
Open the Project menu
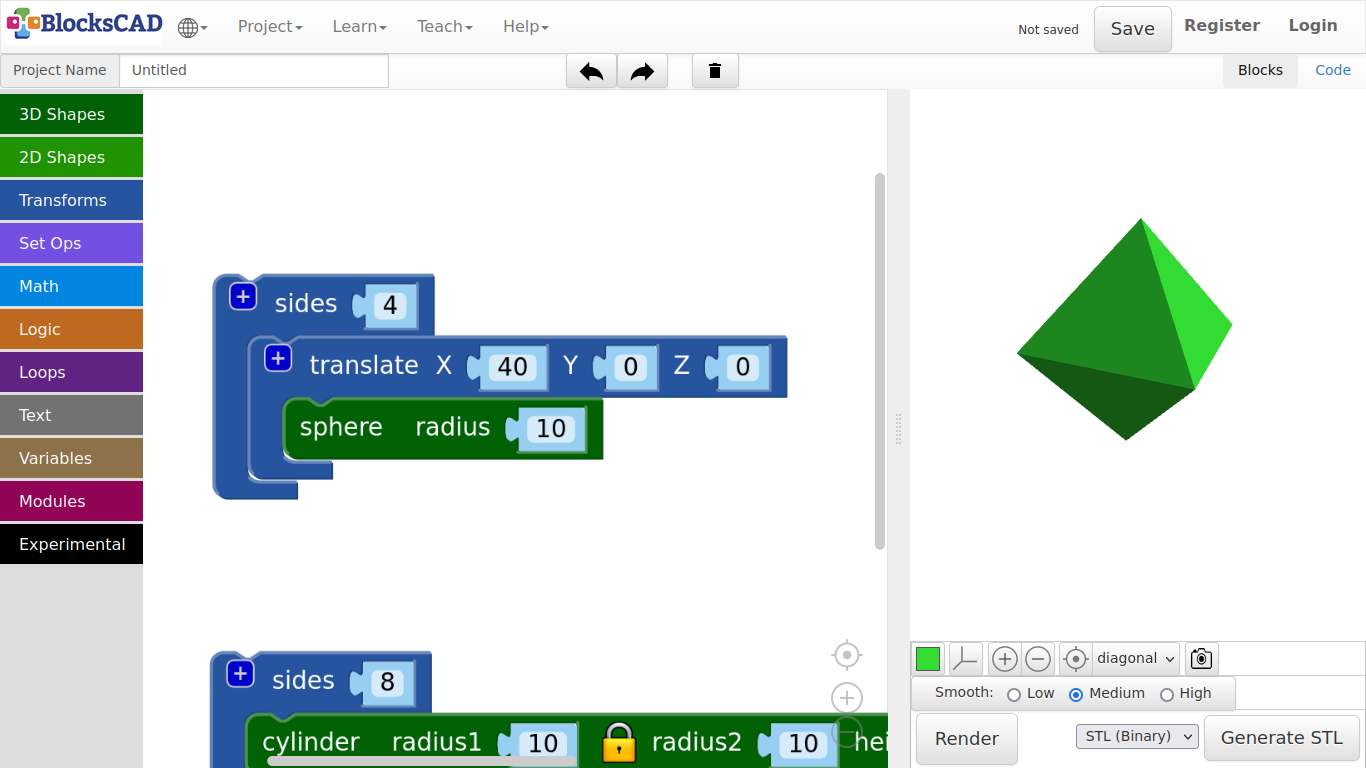tap(270, 27)
